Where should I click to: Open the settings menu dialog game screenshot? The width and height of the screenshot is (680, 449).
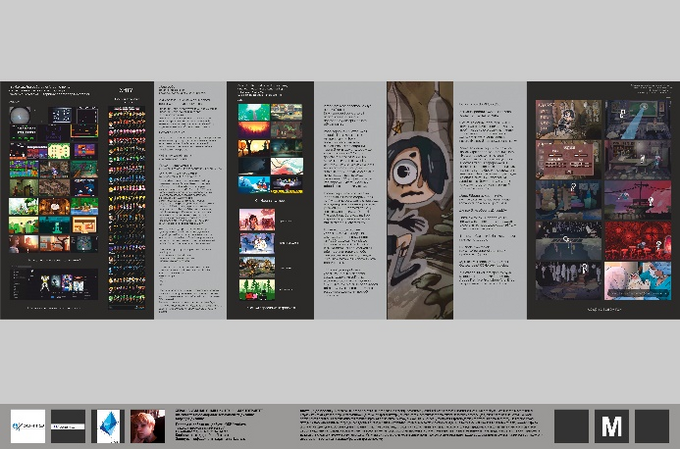[x=569, y=159]
